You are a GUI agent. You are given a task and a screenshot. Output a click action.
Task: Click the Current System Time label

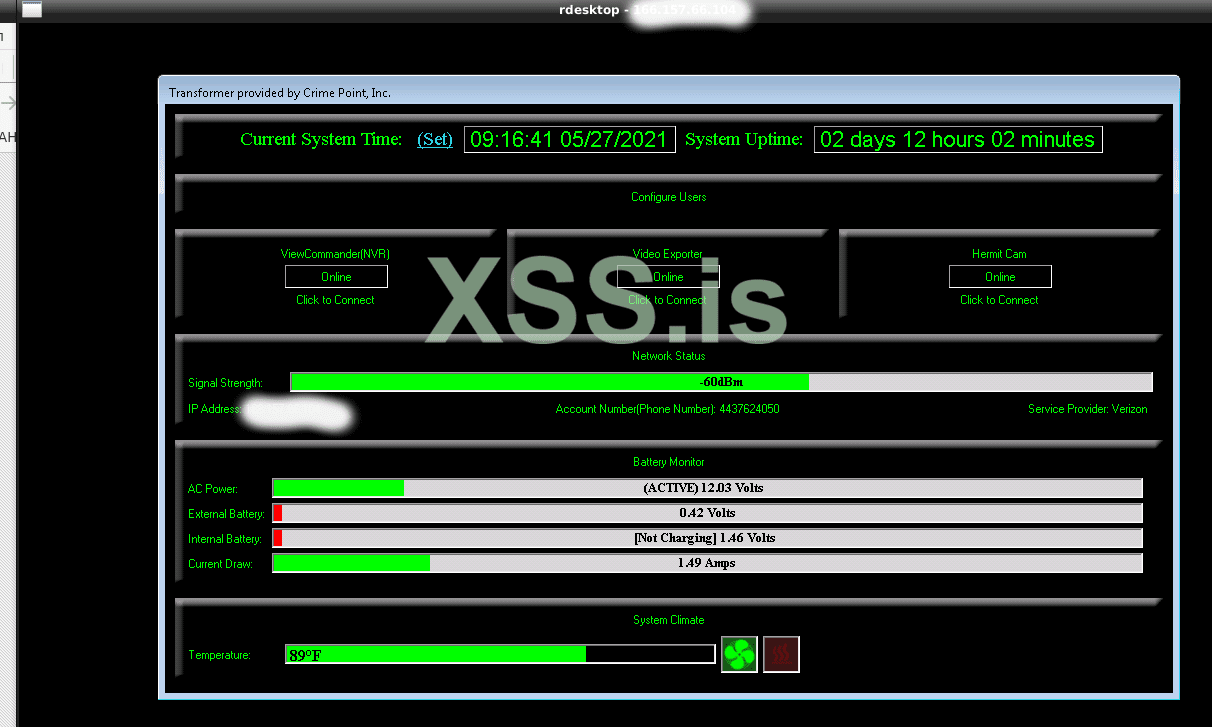tap(321, 140)
